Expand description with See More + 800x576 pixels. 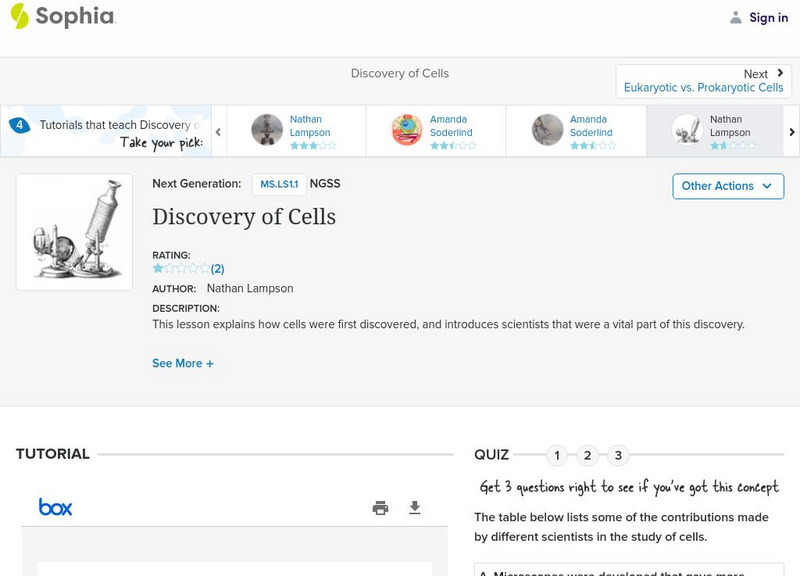183,364
